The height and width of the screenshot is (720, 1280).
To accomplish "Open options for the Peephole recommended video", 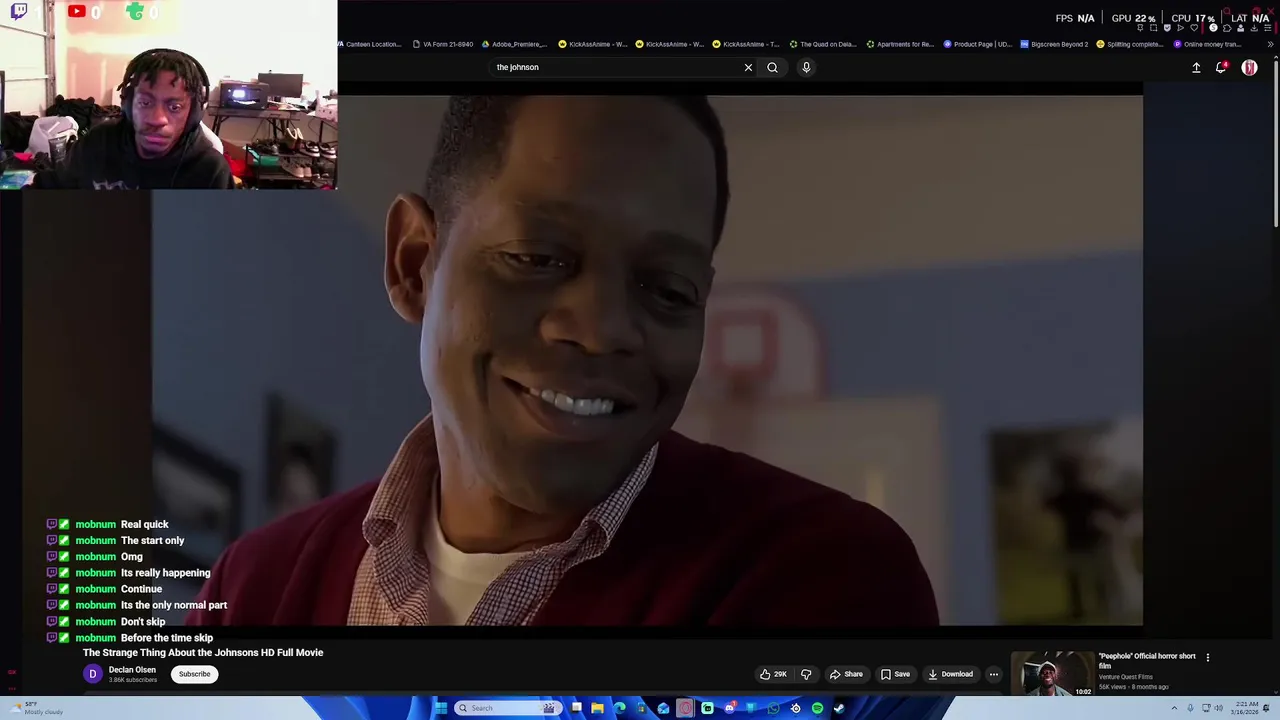I will (1207, 658).
